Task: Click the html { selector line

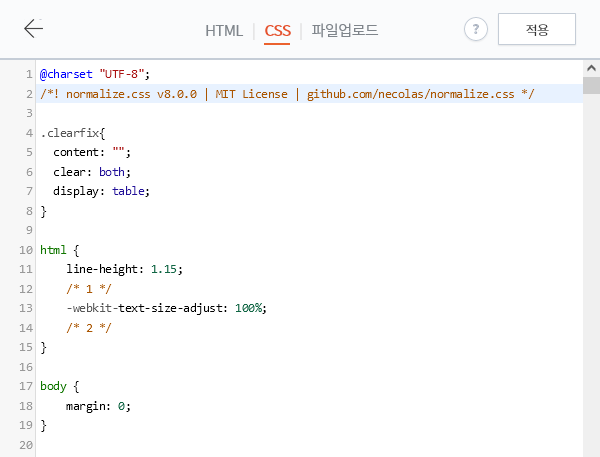Action: tap(60, 250)
